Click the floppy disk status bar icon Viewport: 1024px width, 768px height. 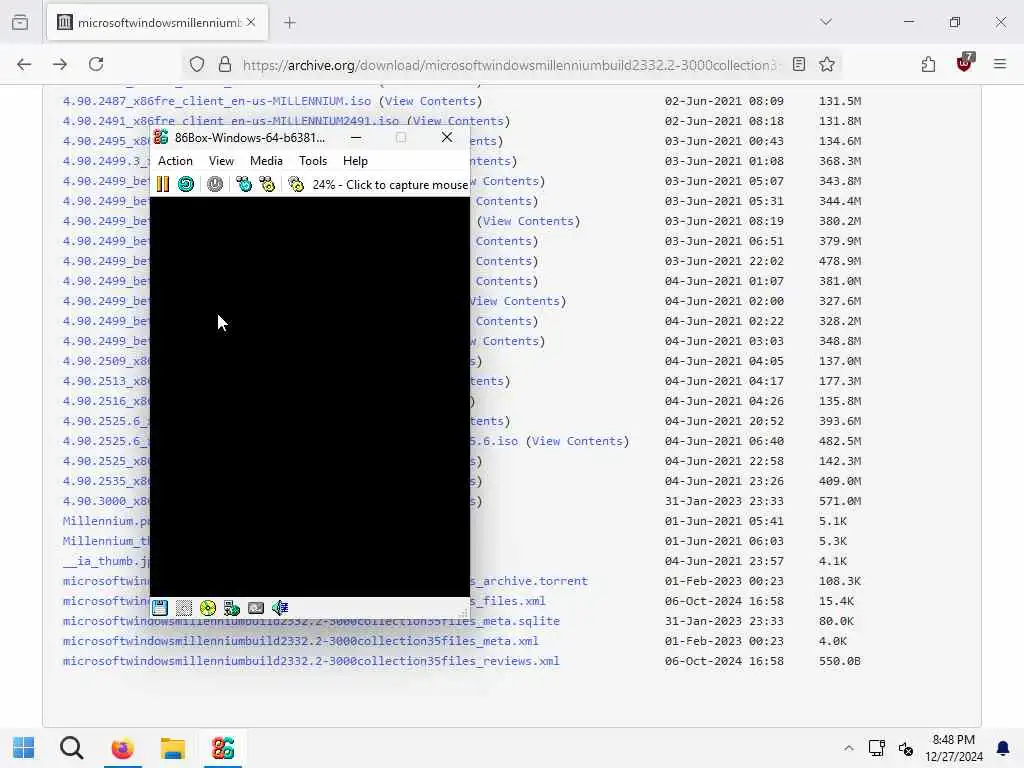click(160, 608)
